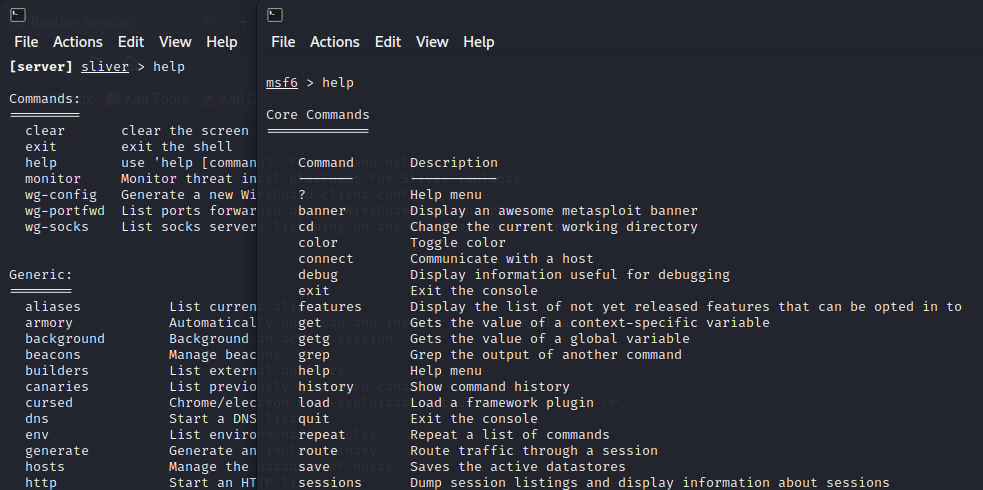Click the 'canaries' command in sliver
The width and height of the screenshot is (983, 490).
57,387
